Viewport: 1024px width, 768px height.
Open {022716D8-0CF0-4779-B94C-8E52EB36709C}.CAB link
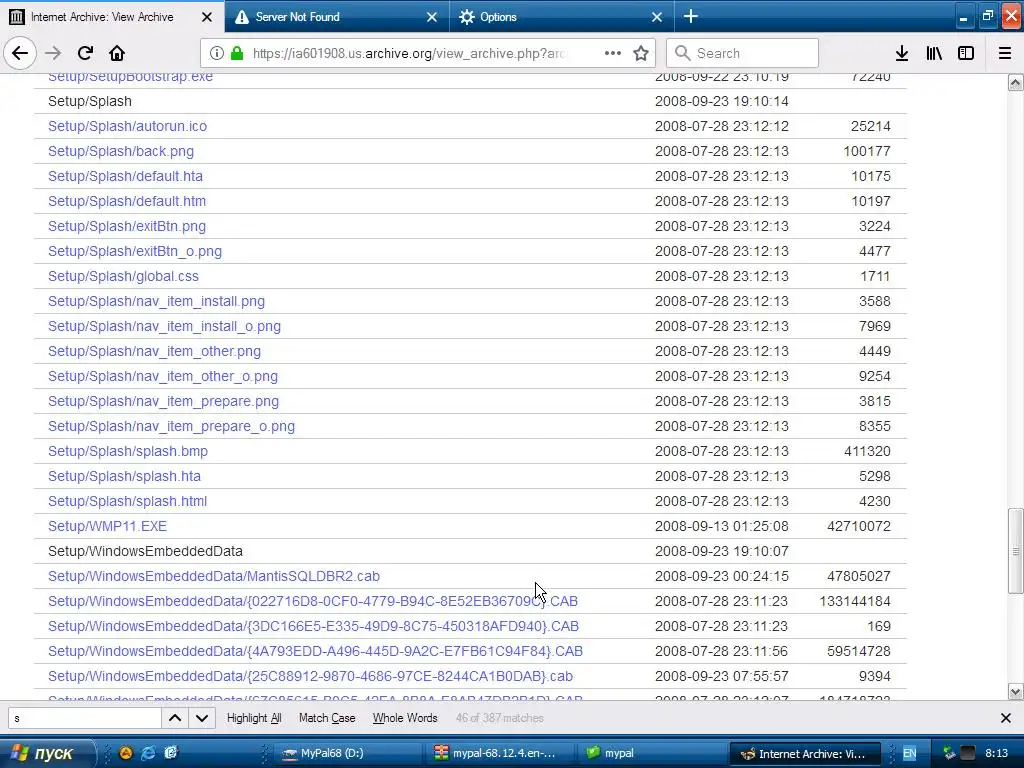pyautogui.click(x=313, y=601)
